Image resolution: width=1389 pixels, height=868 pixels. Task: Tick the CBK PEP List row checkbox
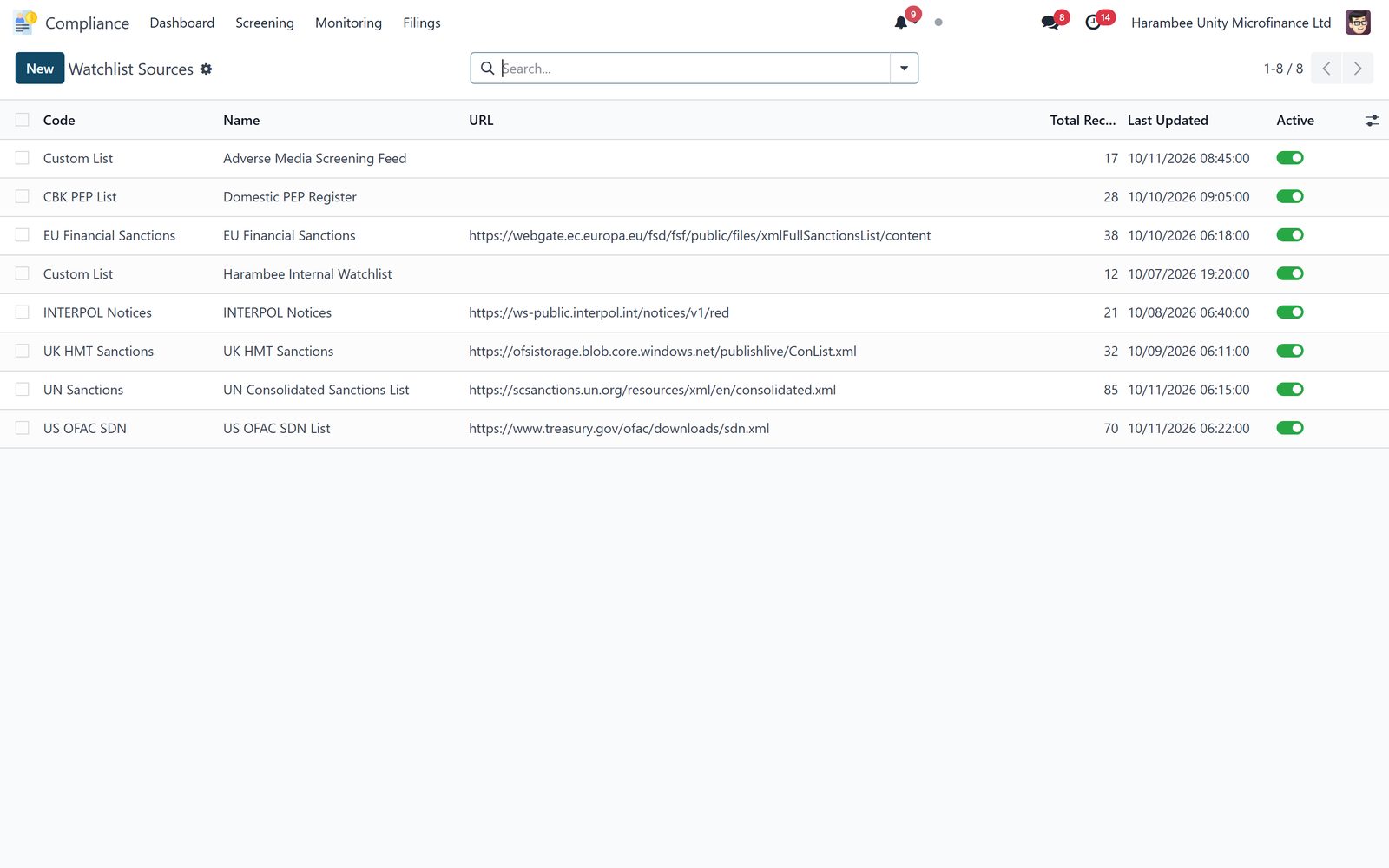(x=23, y=197)
